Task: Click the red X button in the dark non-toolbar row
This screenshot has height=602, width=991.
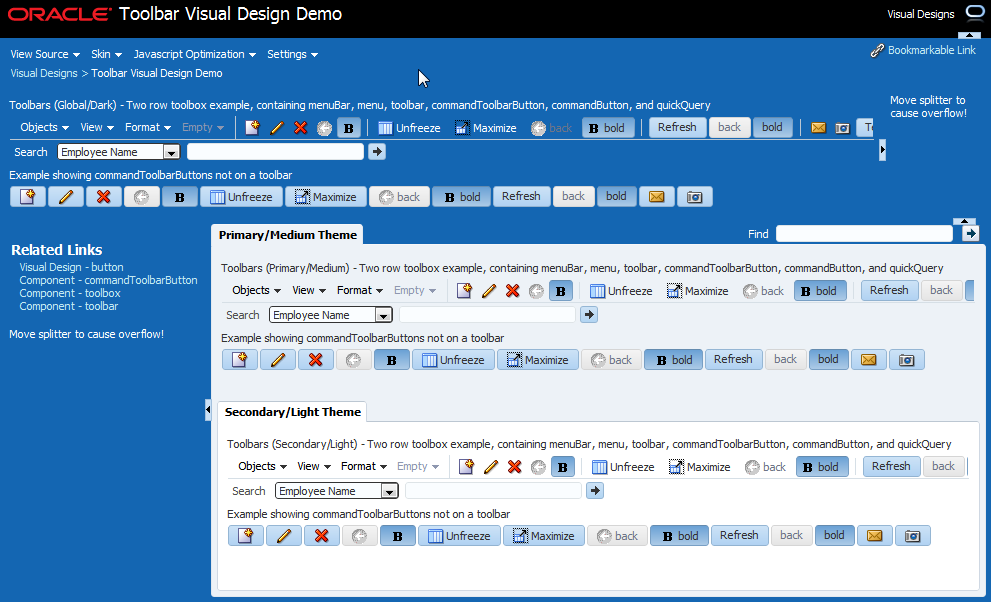Action: tap(104, 196)
